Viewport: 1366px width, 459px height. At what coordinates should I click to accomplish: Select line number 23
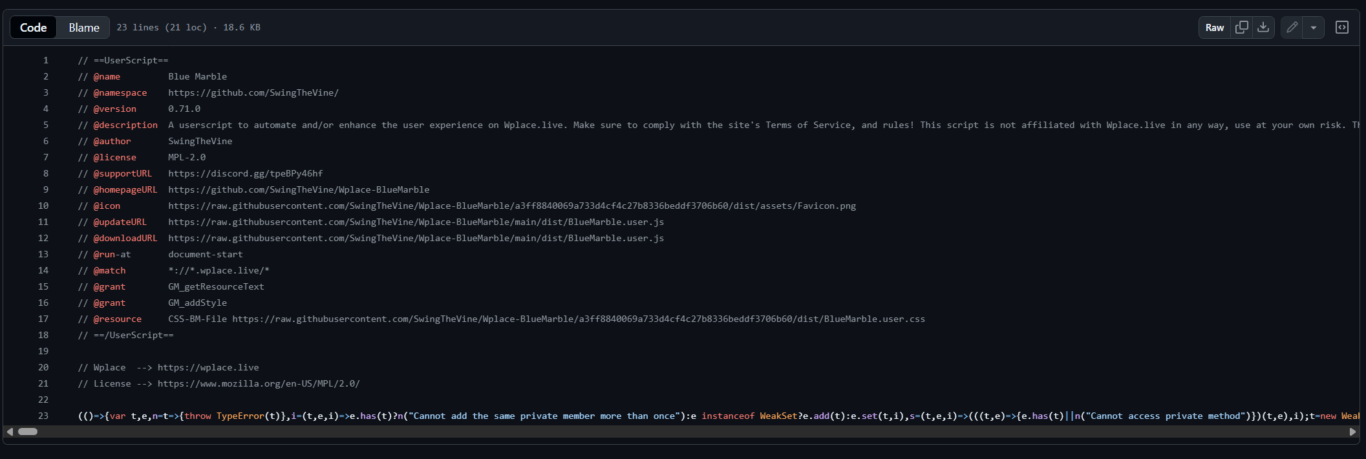(43, 415)
